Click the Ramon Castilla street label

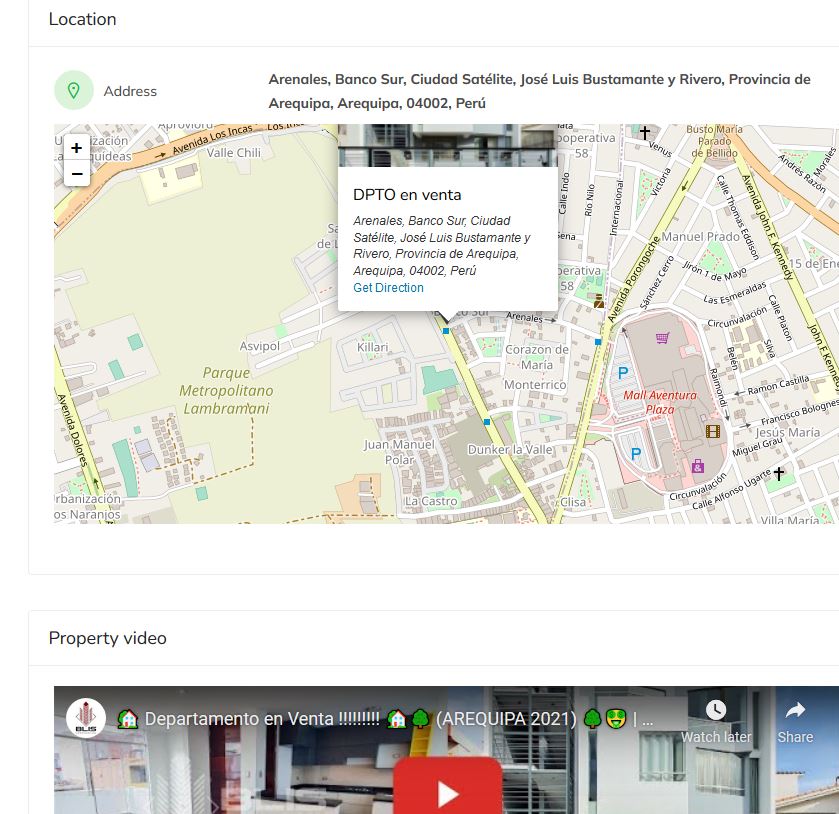point(779,385)
